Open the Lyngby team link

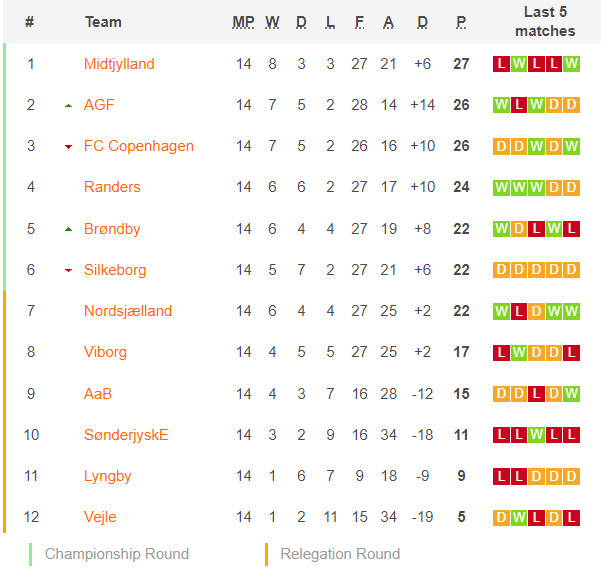107,476
